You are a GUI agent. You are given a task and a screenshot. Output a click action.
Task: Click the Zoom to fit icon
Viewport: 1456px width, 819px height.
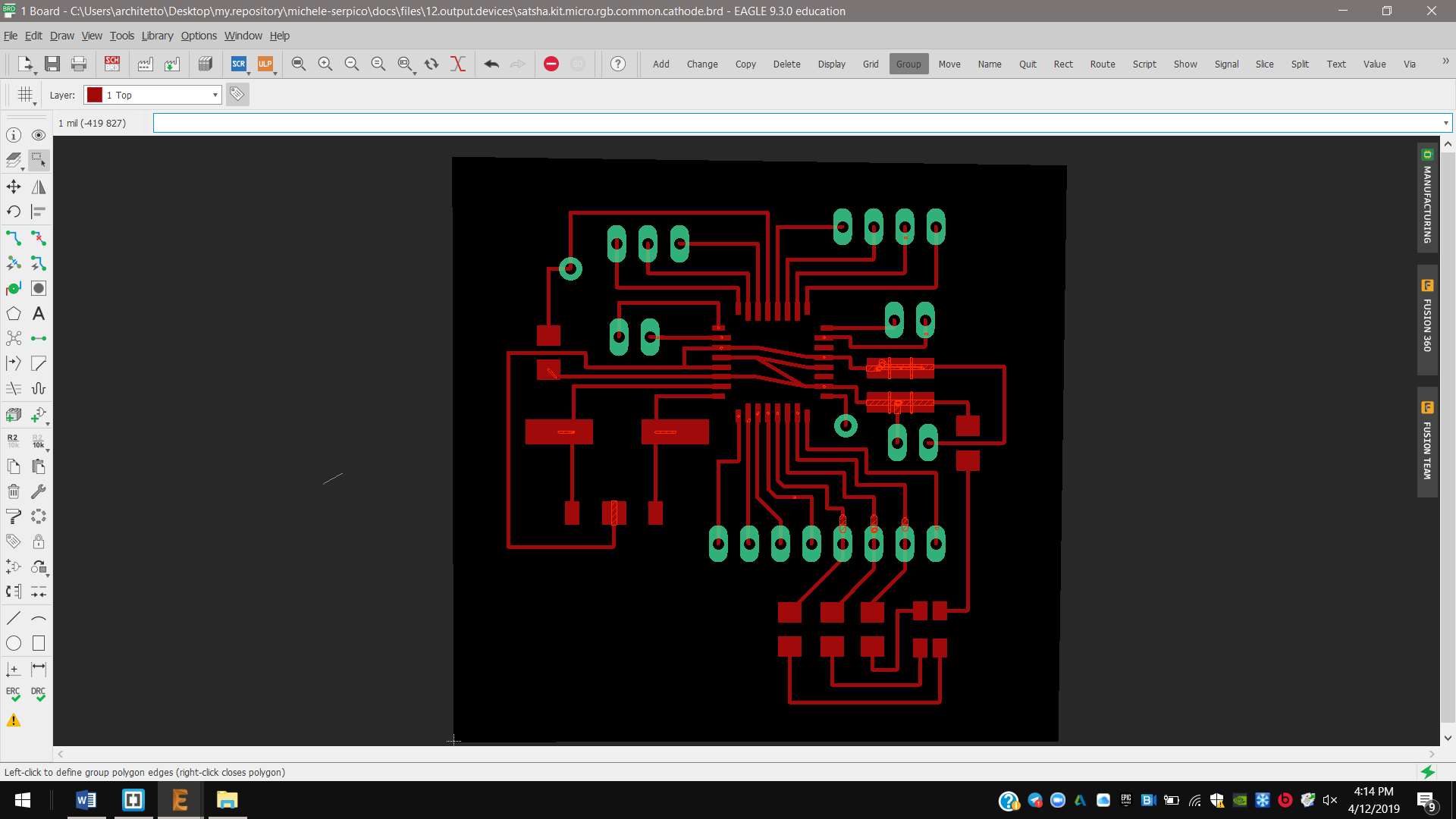coord(299,64)
